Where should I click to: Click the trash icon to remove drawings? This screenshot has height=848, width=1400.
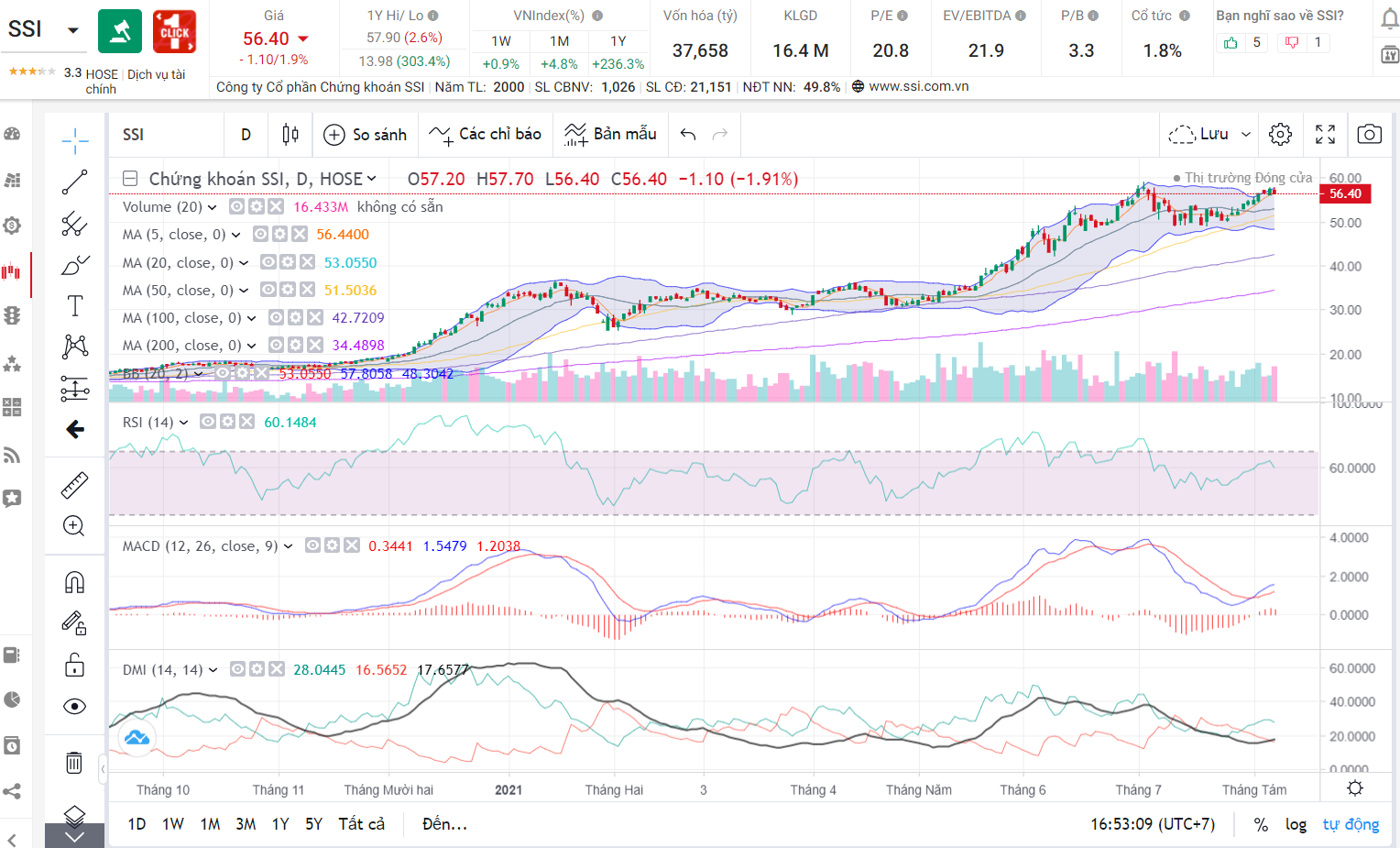(x=75, y=763)
